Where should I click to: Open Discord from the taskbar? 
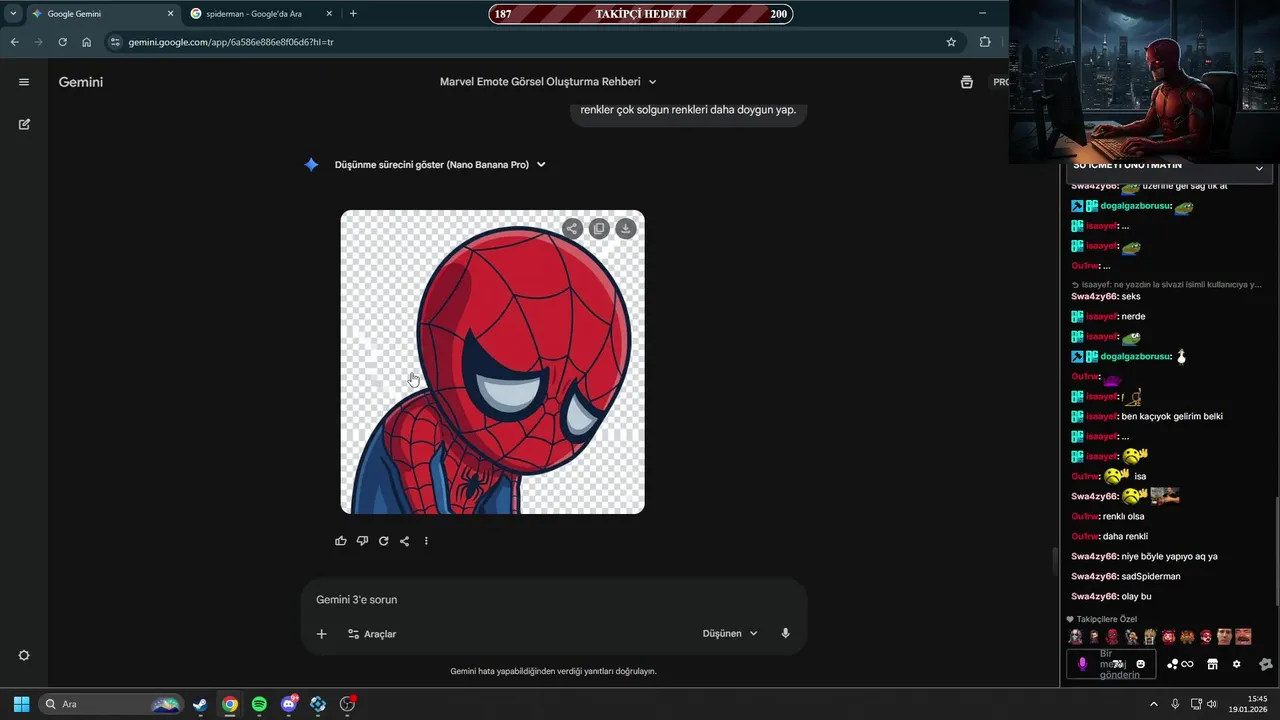tap(289, 704)
